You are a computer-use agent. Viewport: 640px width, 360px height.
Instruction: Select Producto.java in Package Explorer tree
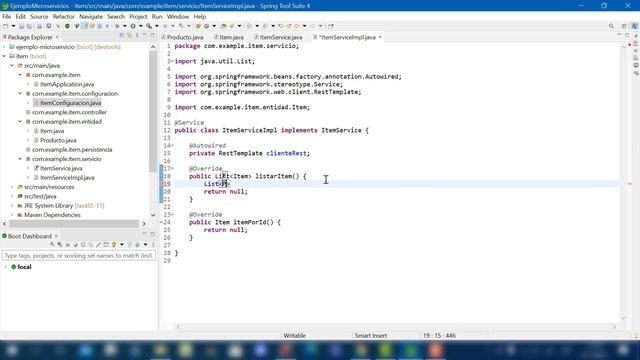click(x=58, y=140)
